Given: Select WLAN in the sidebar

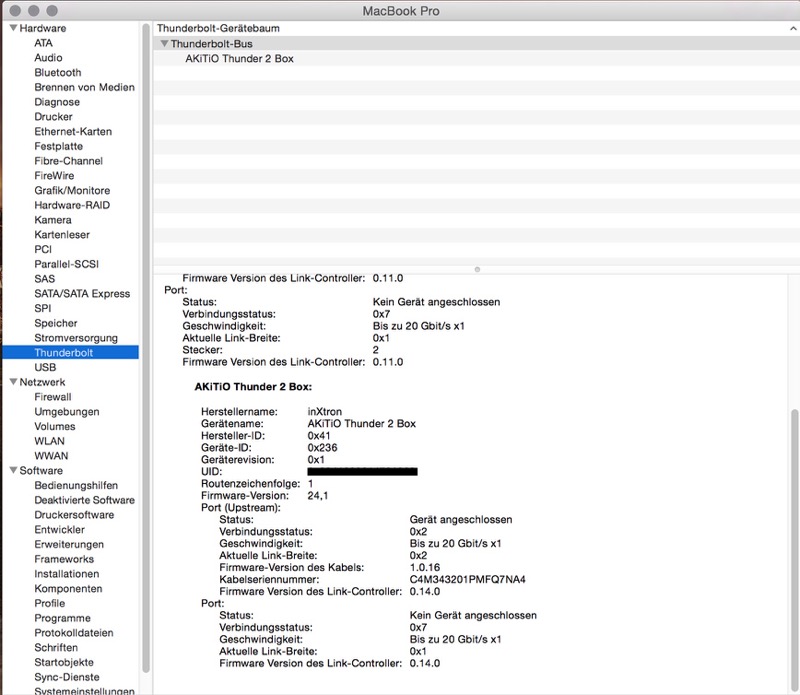Looking at the screenshot, I should tap(49, 441).
